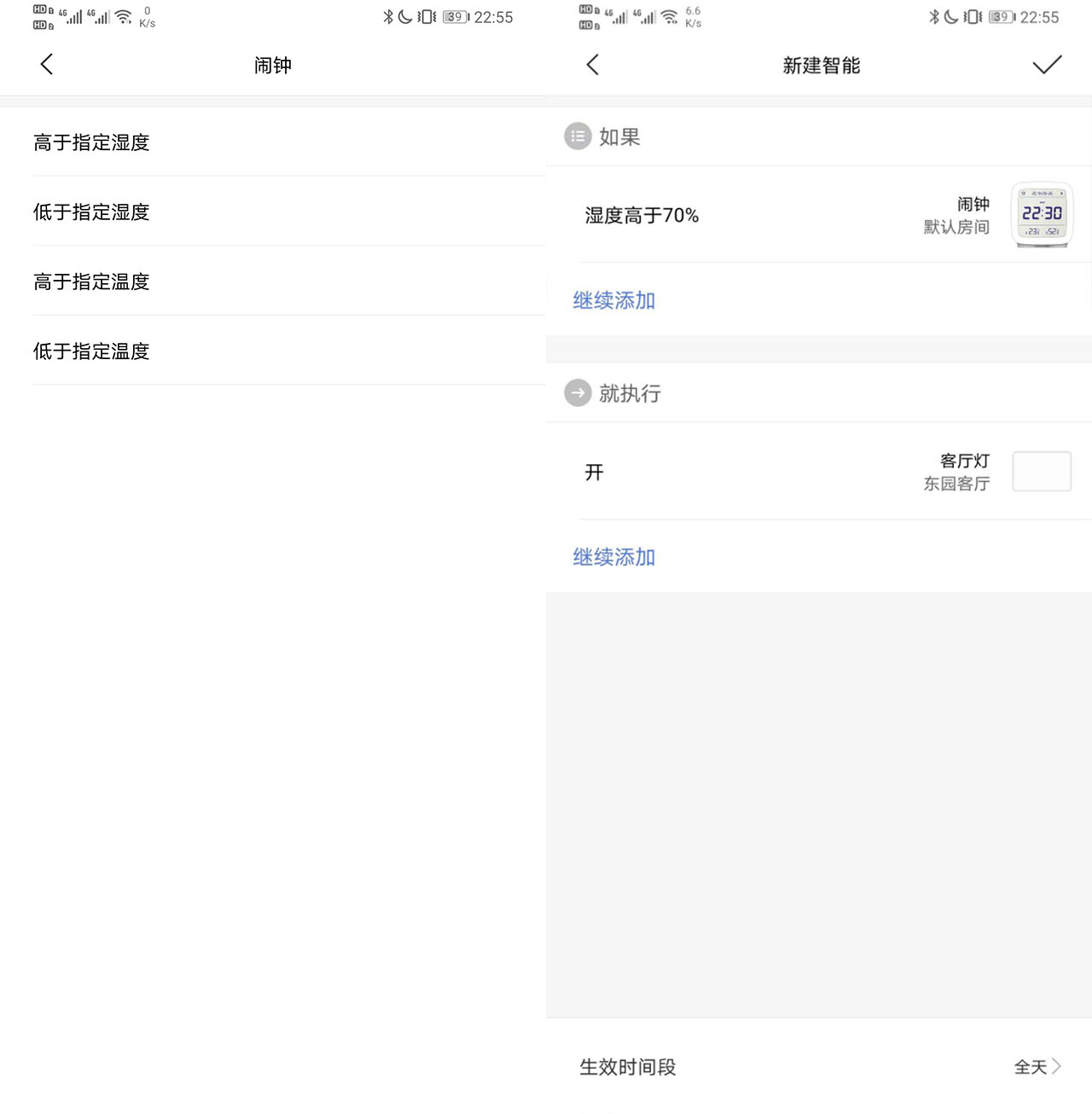The width and height of the screenshot is (1092, 1114).
Task: Expand the 全天 chevron arrow
Action: [1056, 1066]
